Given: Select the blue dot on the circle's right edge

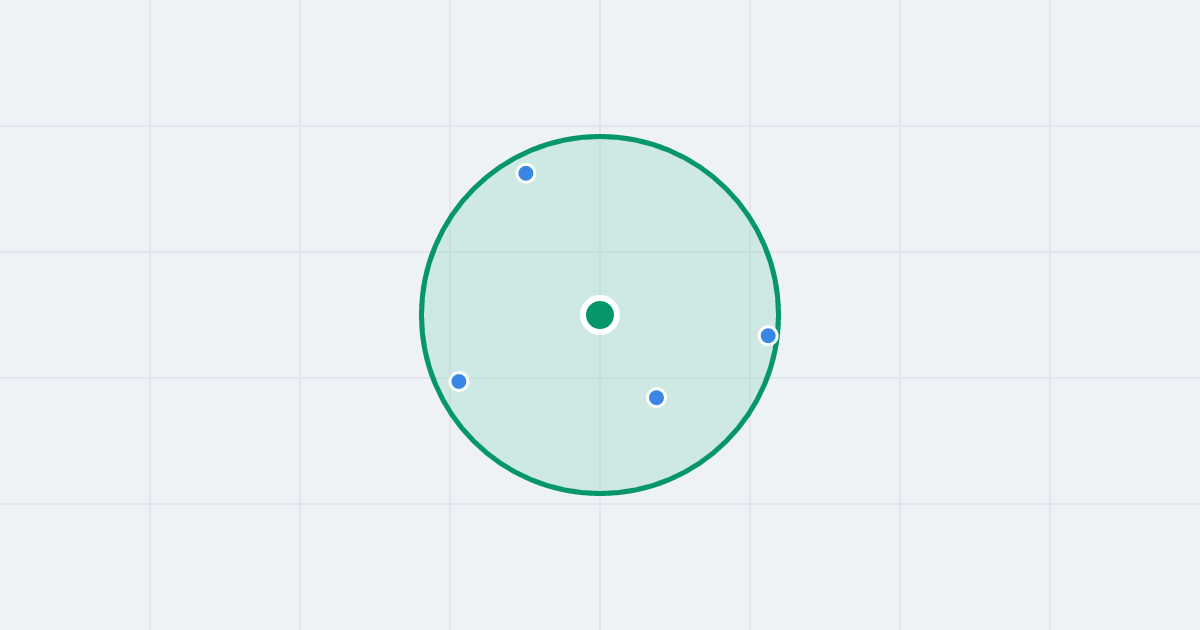Looking at the screenshot, I should [768, 335].
